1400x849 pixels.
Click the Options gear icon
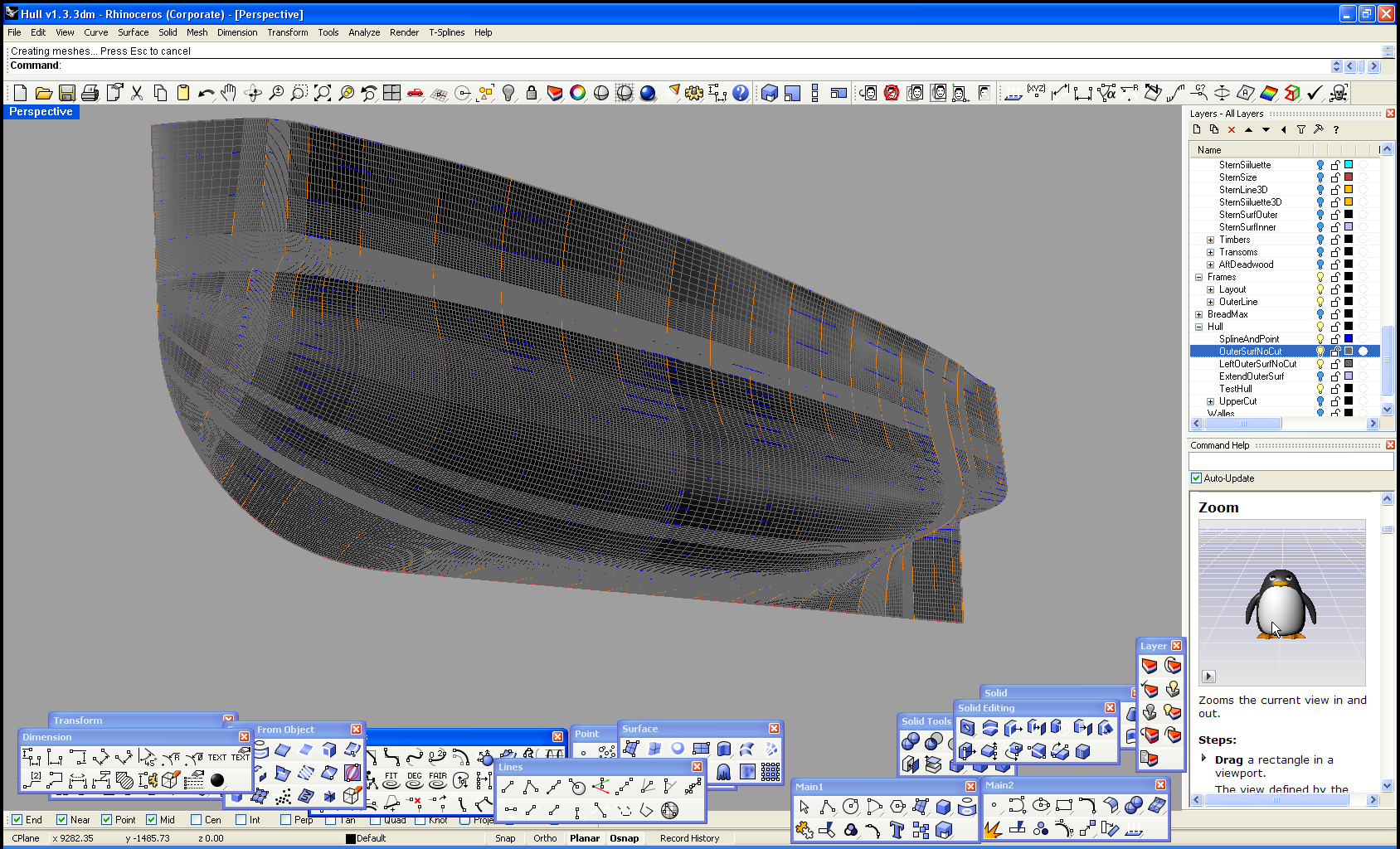pos(694,93)
